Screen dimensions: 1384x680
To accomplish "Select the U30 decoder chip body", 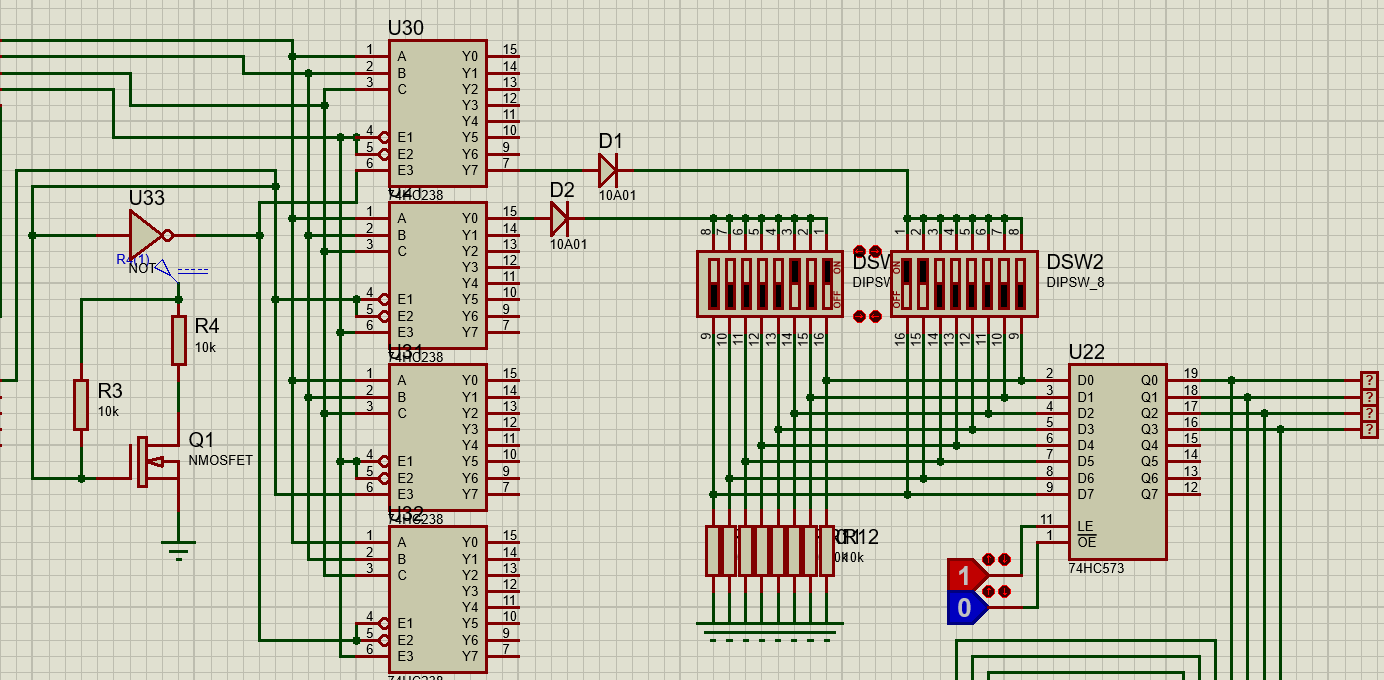I will tap(437, 113).
